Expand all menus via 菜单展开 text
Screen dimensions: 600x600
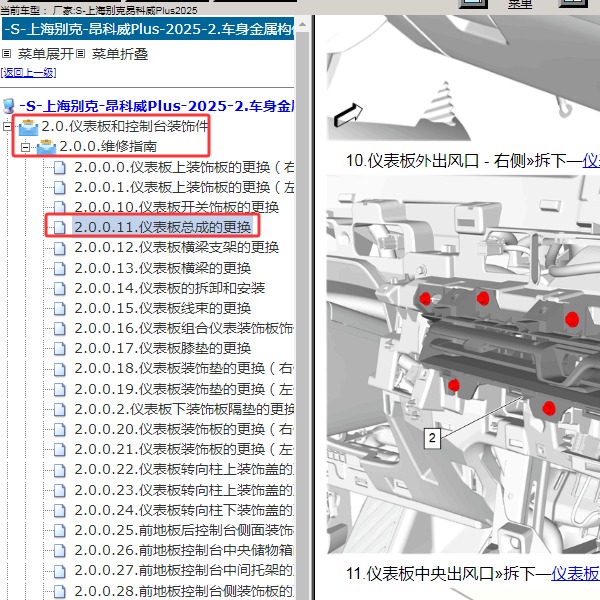(x=46, y=54)
